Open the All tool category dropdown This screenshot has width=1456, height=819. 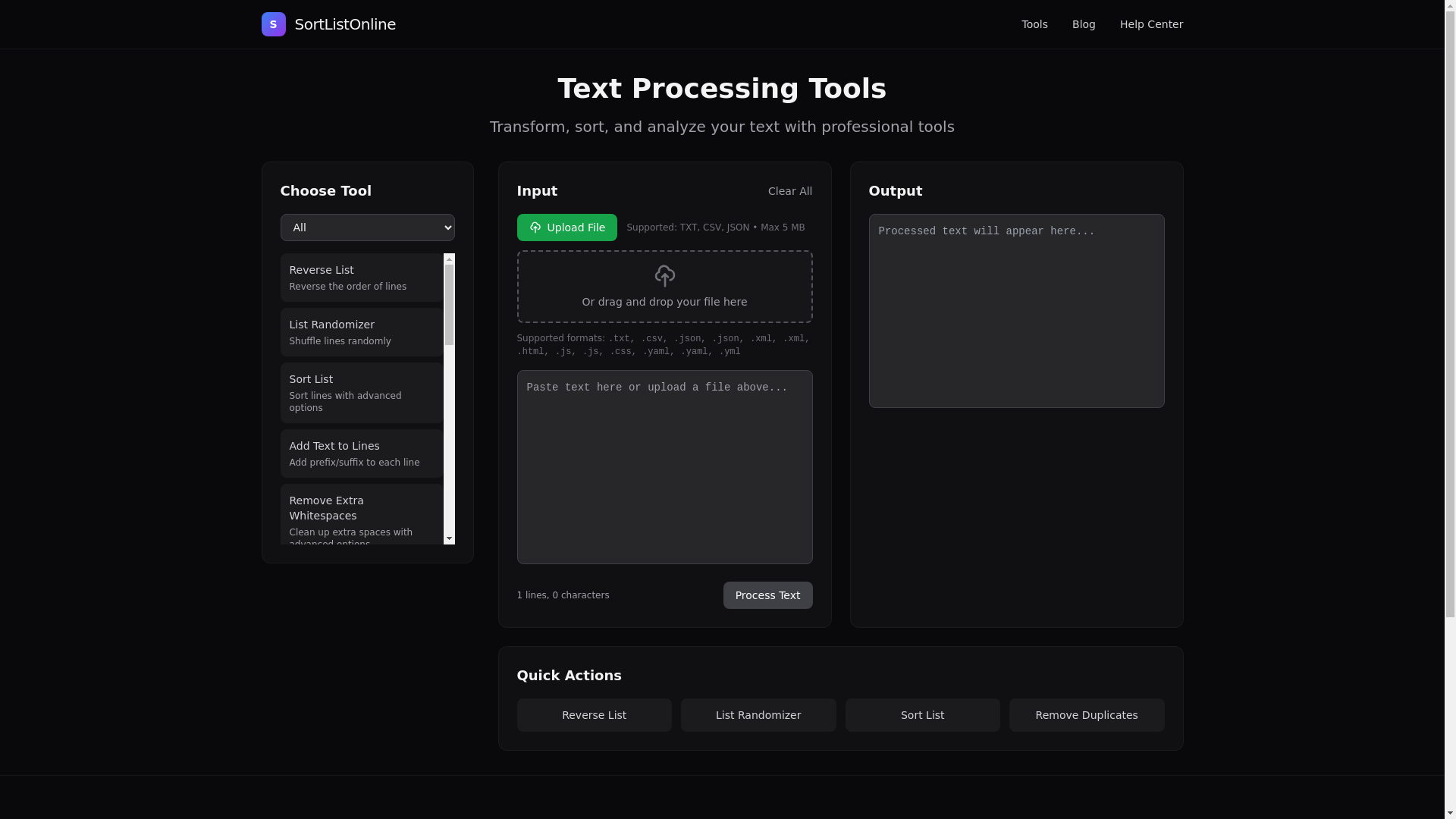(x=367, y=227)
